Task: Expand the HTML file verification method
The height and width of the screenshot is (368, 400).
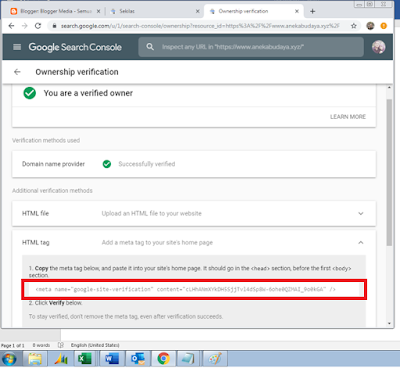Action: (x=361, y=213)
